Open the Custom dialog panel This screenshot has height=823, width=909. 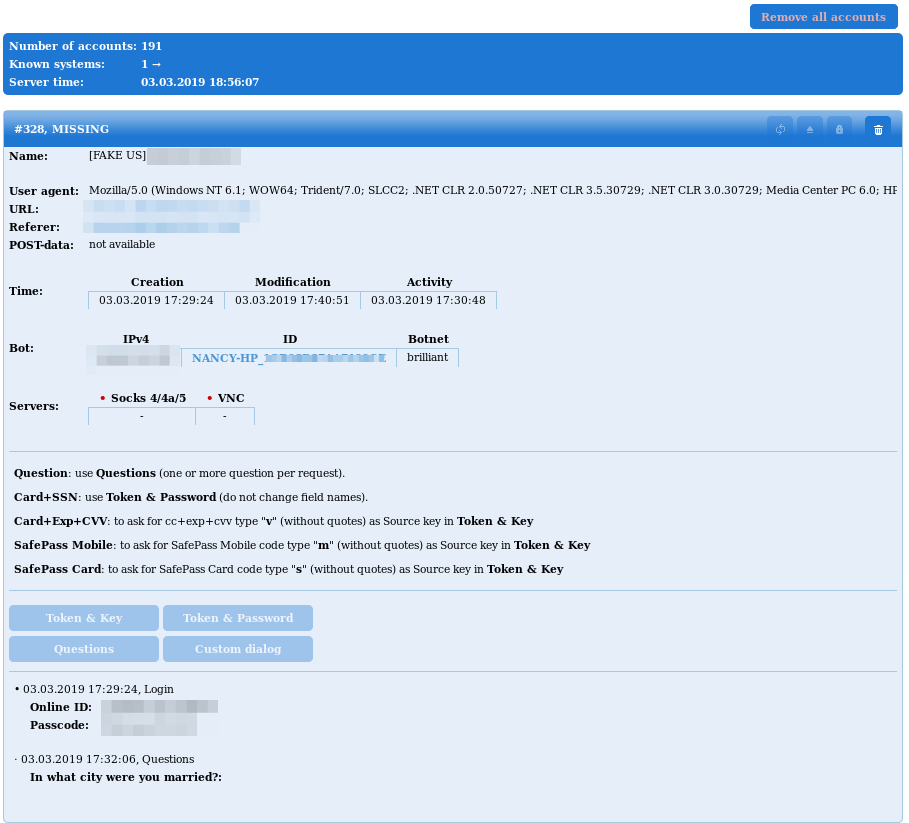coord(237,648)
